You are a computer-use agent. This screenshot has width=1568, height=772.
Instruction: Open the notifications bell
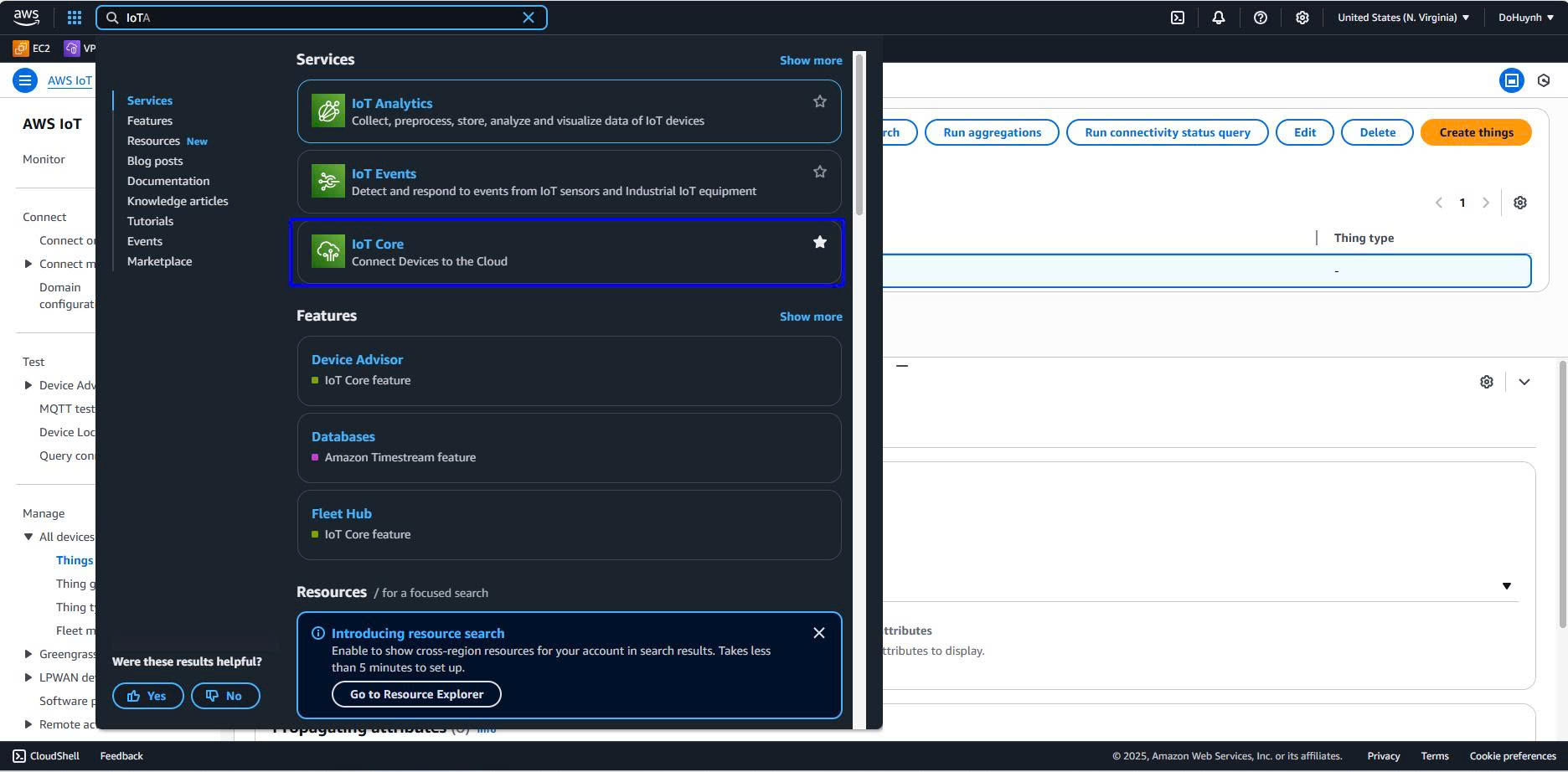(x=1218, y=18)
